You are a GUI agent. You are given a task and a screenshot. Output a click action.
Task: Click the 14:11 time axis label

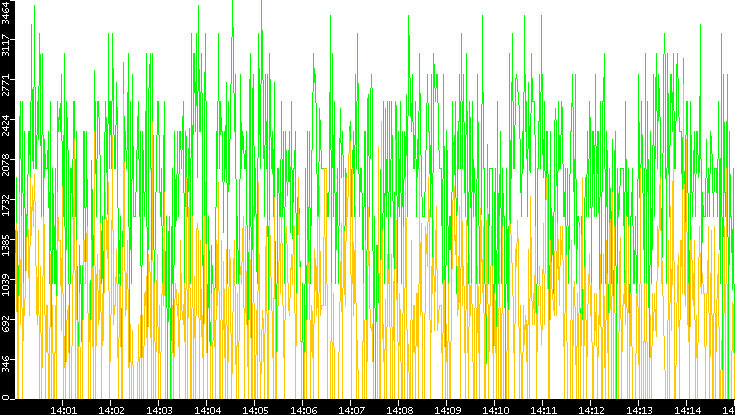pos(543,409)
